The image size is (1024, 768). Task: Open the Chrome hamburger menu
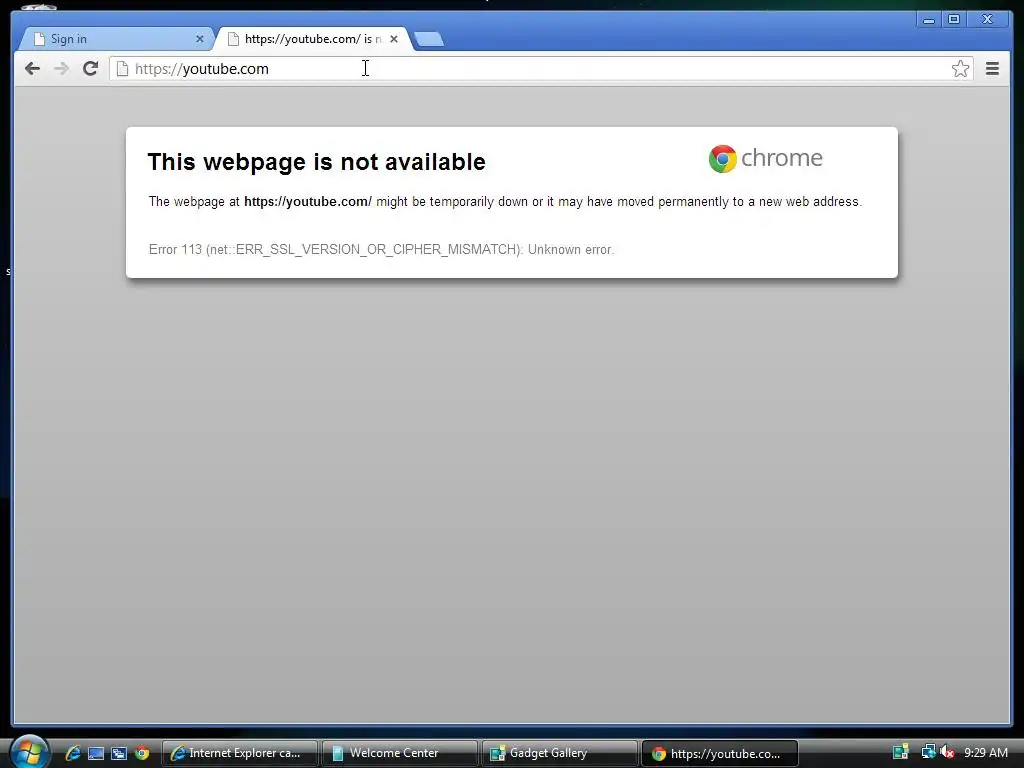(x=992, y=69)
